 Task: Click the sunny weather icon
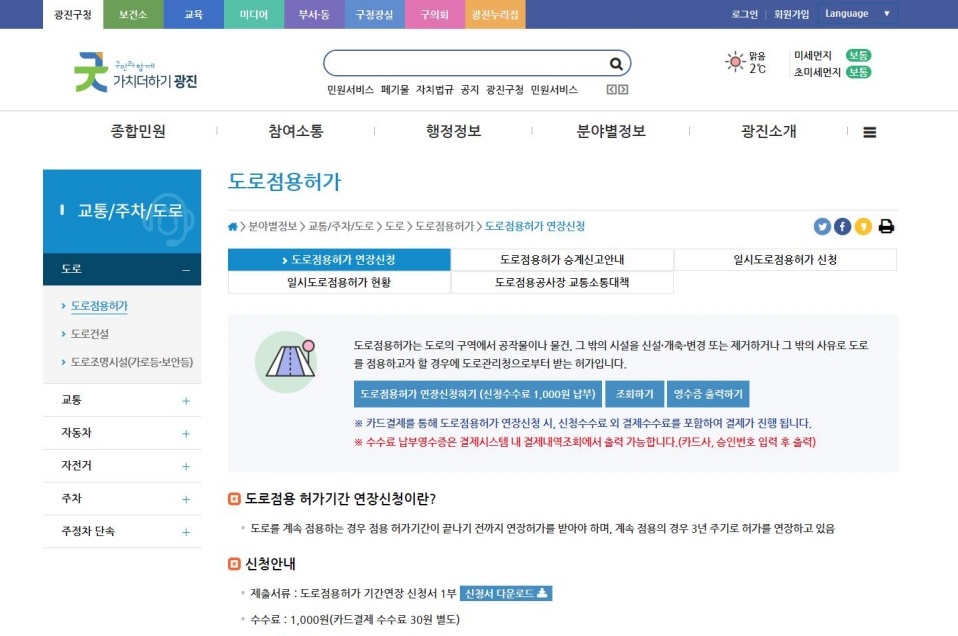[x=734, y=62]
